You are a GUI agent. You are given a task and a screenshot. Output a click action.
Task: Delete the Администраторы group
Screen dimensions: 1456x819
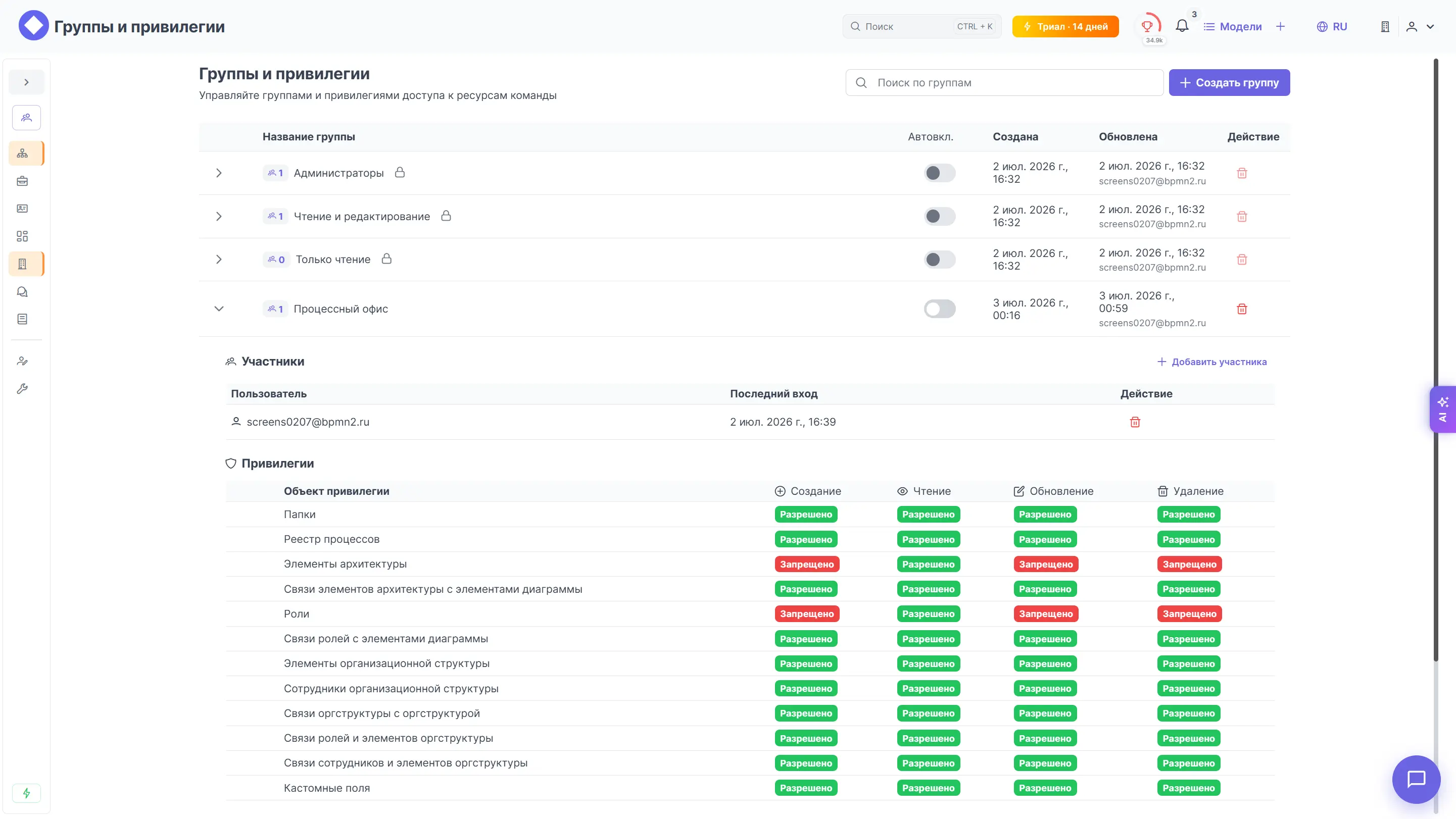pos(1242,173)
